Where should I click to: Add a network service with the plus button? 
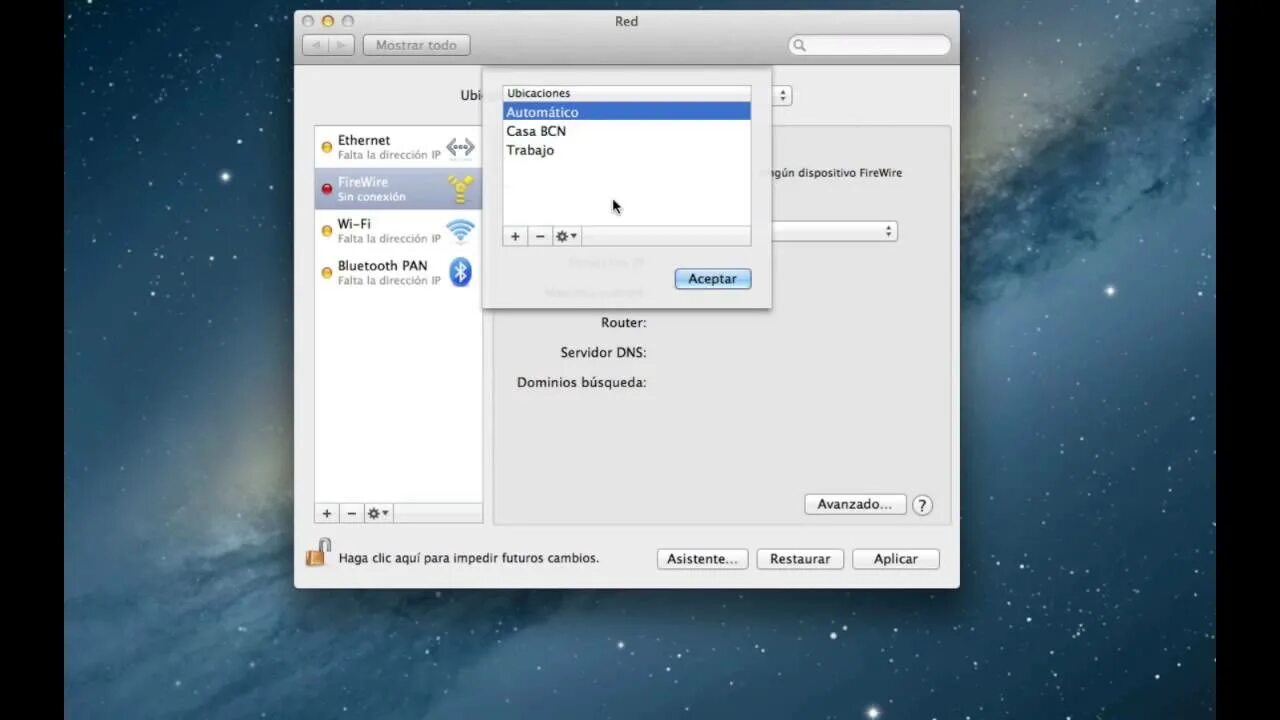[x=326, y=513]
